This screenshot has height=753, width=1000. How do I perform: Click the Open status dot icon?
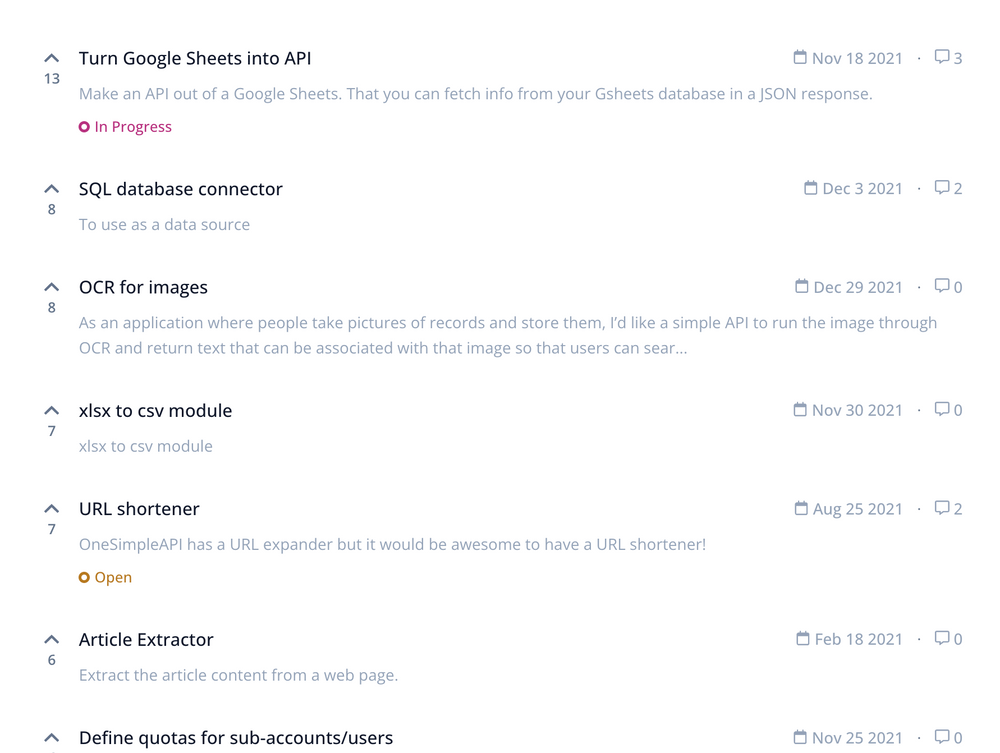coord(84,577)
